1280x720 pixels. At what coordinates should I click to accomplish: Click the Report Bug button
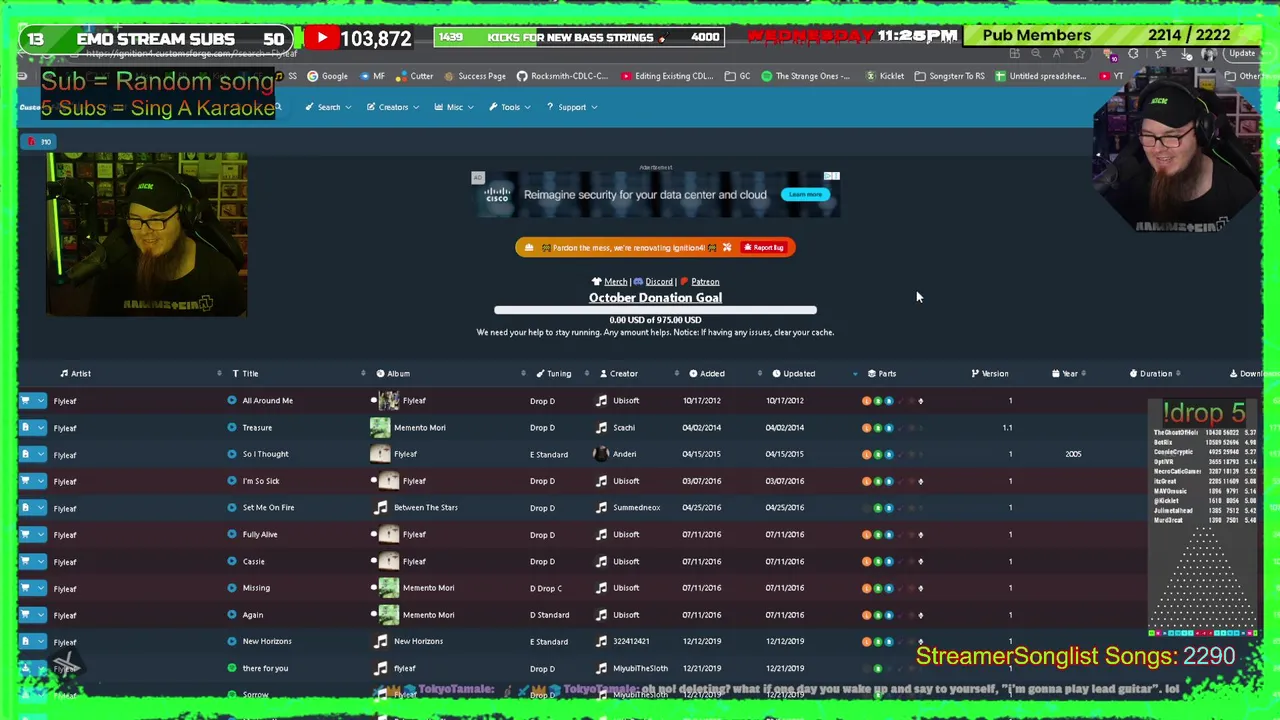coord(764,248)
